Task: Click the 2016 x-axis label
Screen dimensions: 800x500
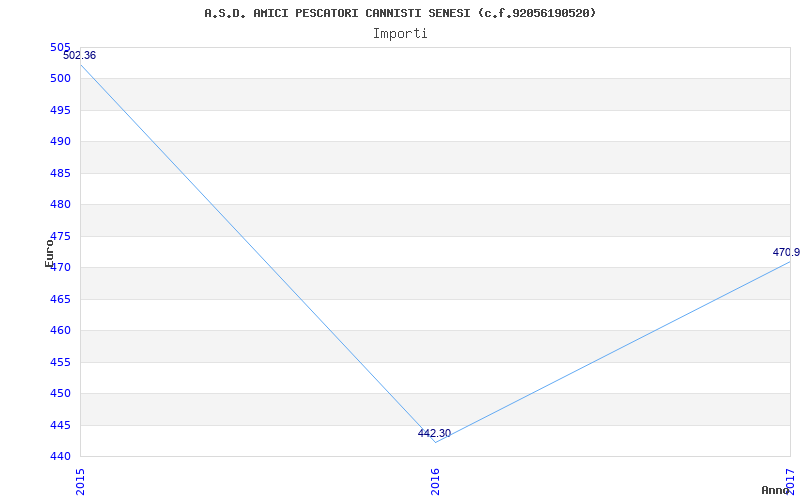Action: 435,482
